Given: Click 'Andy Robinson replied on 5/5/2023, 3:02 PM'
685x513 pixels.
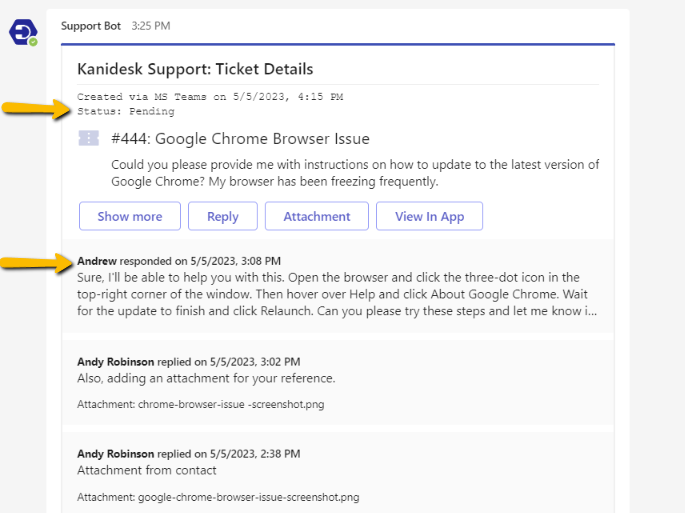Looking at the screenshot, I should coord(189,362).
